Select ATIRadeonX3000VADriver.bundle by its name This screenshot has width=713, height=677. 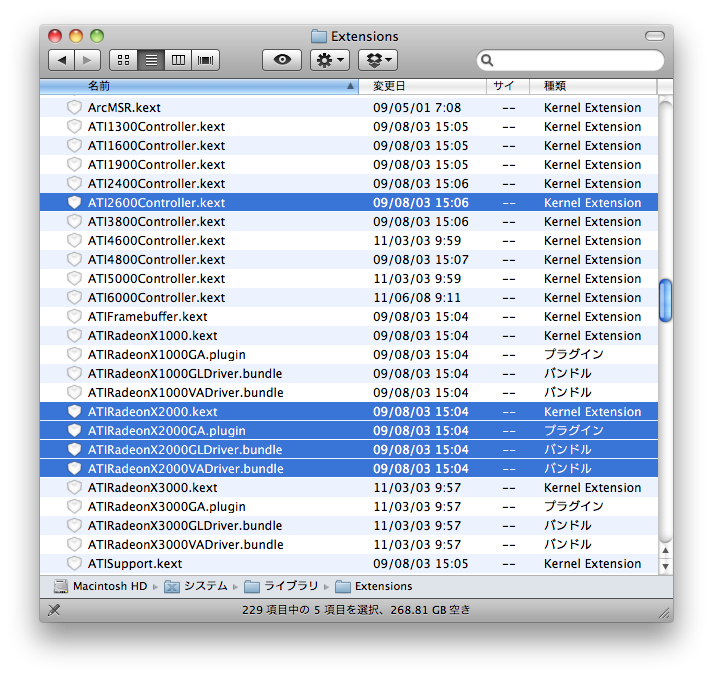tap(186, 545)
